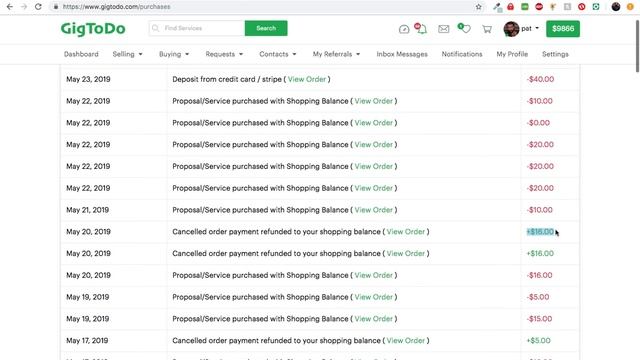The height and width of the screenshot is (360, 640).
Task: View Order for May 23 credit card deposit
Action: tap(307, 79)
